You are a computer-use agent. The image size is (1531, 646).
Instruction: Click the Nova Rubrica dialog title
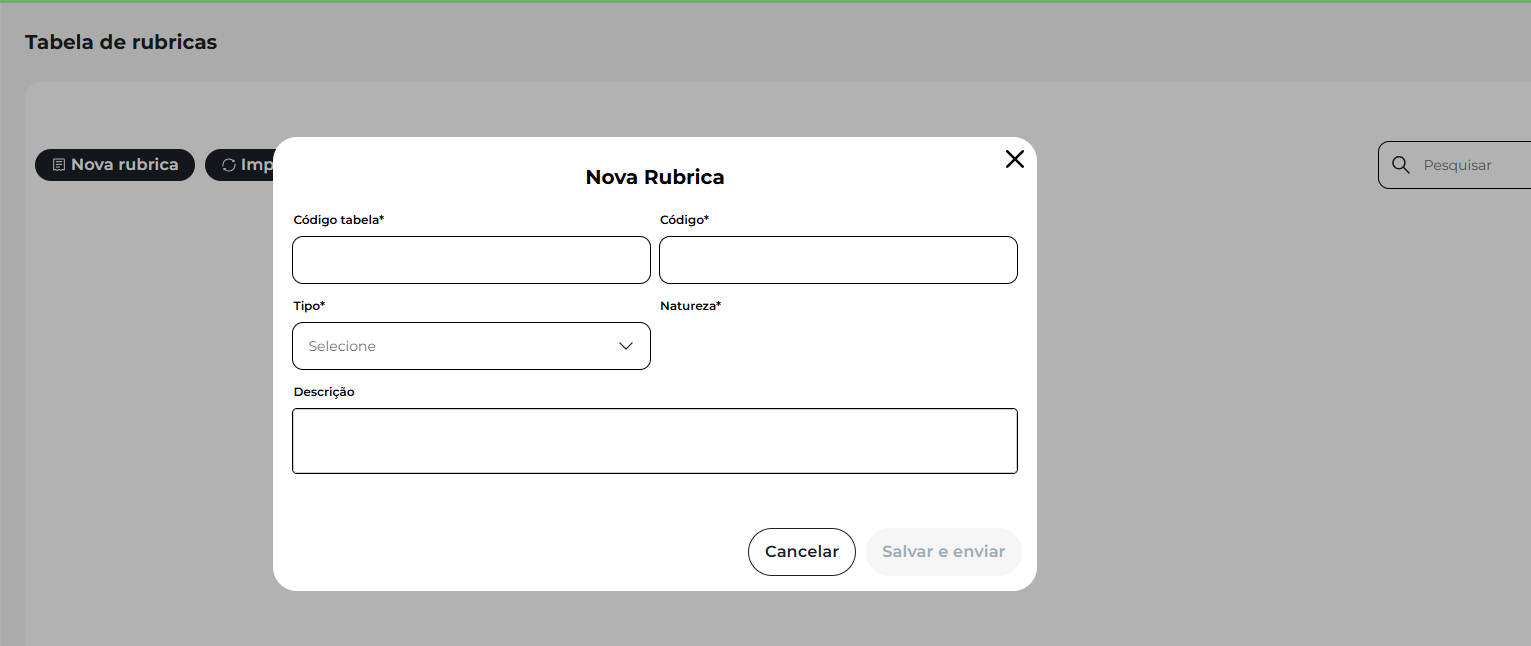(x=654, y=177)
